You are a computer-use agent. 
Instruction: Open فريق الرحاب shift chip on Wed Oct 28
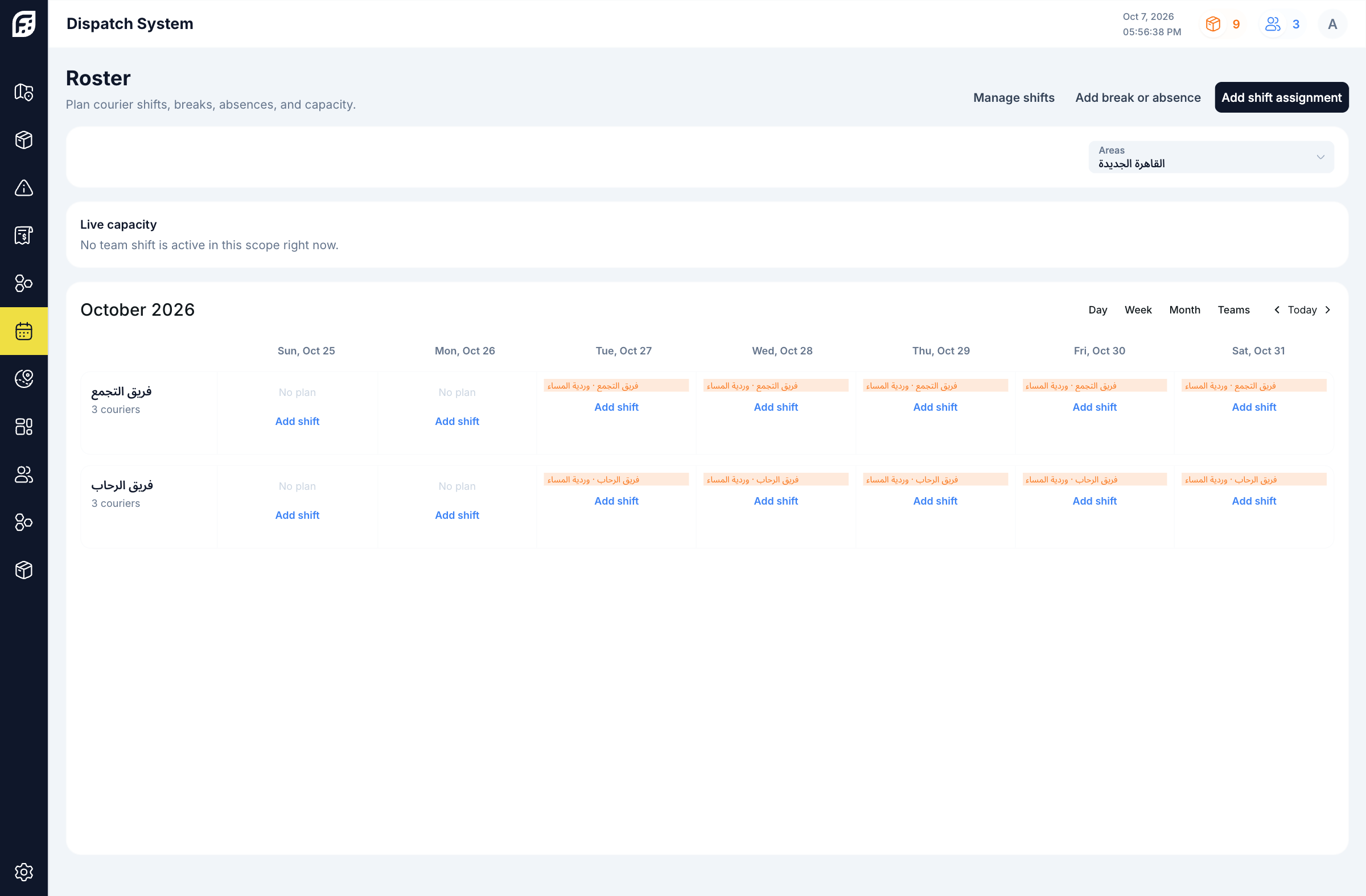[775, 479]
